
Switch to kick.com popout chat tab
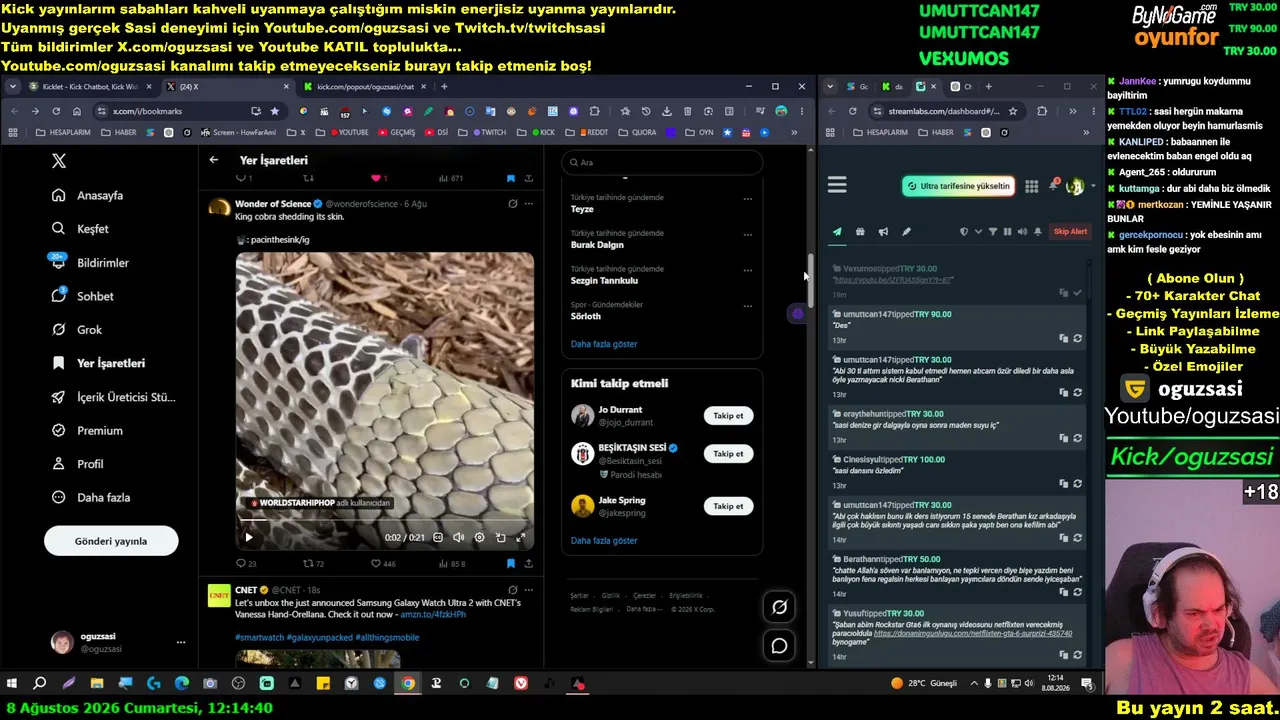(365, 87)
